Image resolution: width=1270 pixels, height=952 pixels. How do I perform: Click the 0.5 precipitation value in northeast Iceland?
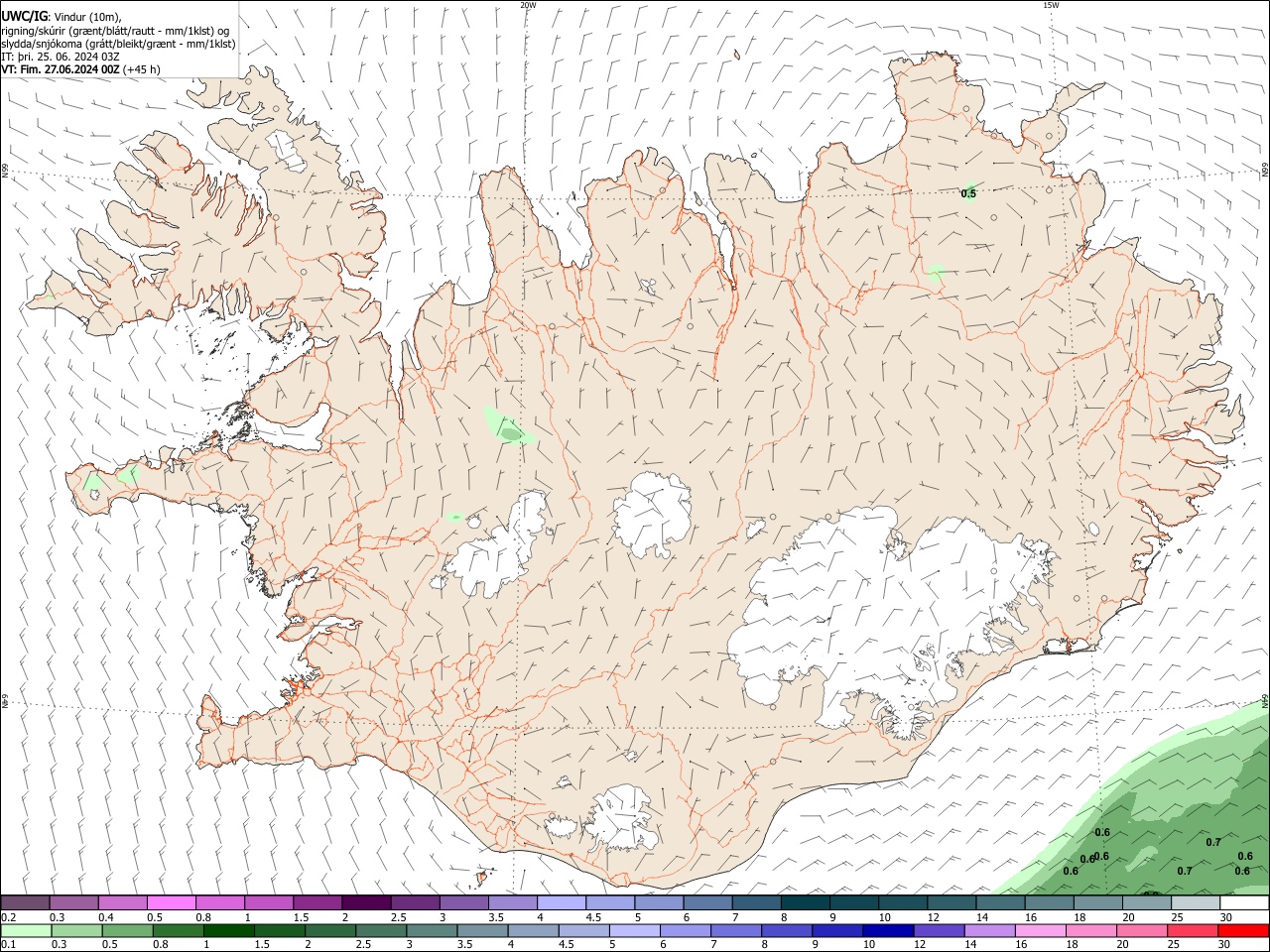(969, 193)
